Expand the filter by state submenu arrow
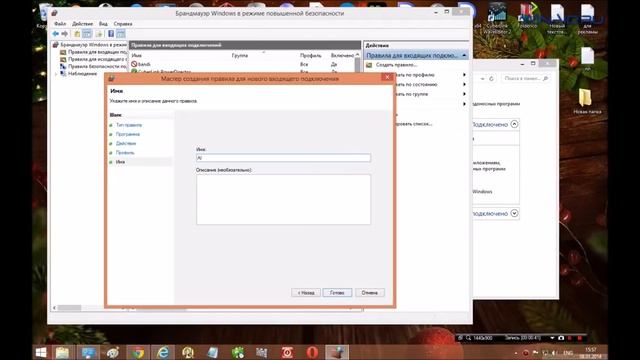The width and height of the screenshot is (640, 360). click(x=464, y=84)
